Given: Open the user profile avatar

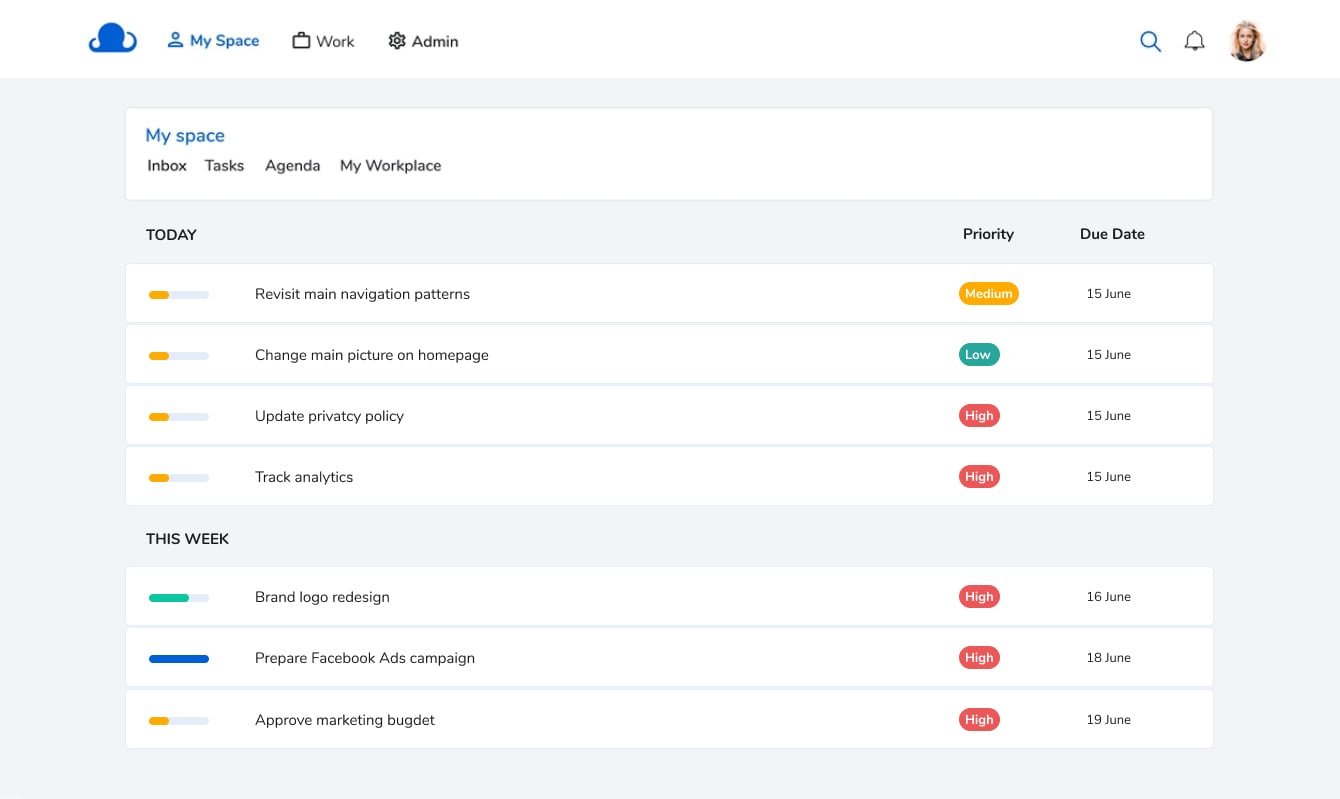Looking at the screenshot, I should tap(1247, 41).
